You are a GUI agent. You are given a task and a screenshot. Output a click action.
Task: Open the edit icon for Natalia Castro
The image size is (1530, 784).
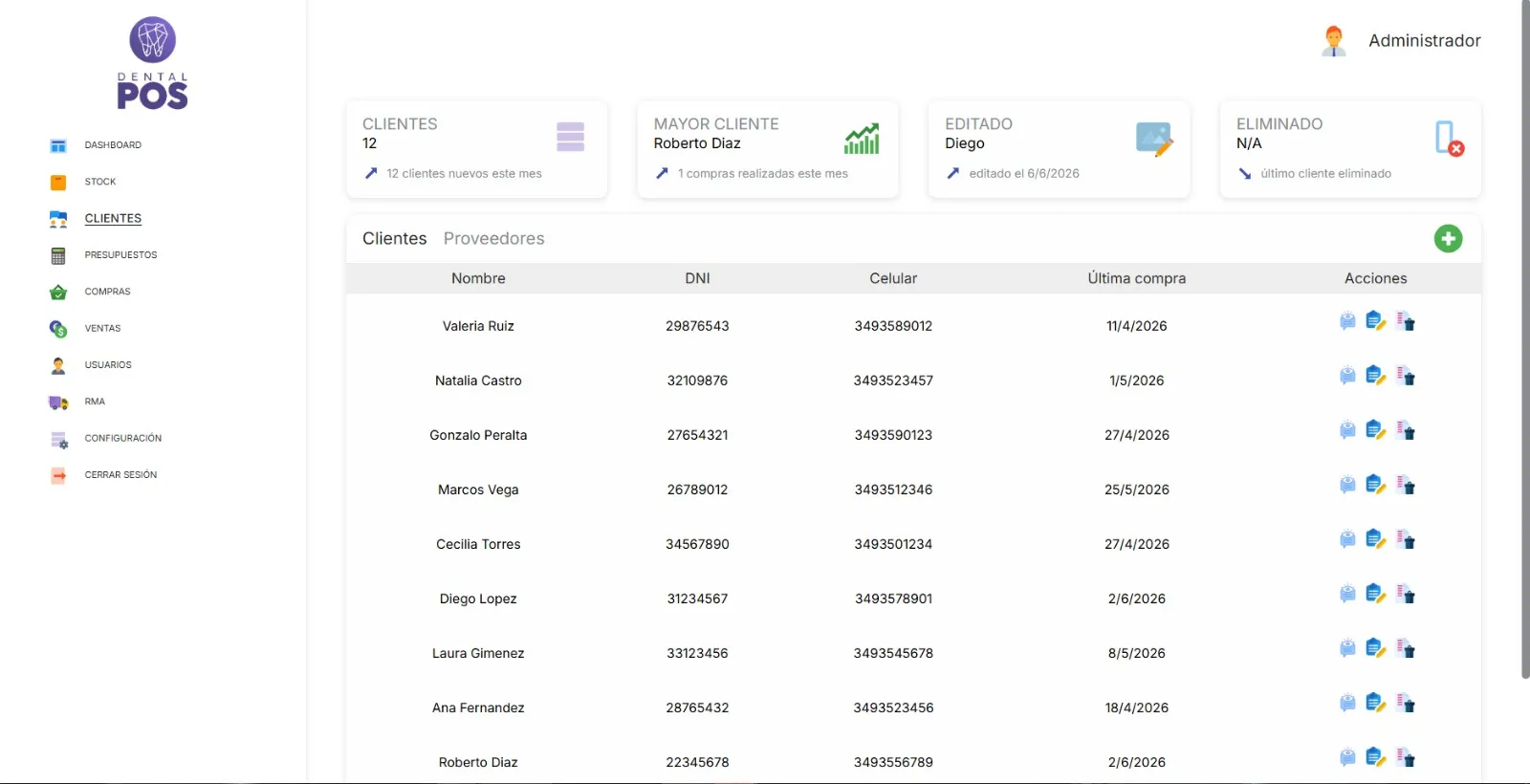pos(1376,376)
